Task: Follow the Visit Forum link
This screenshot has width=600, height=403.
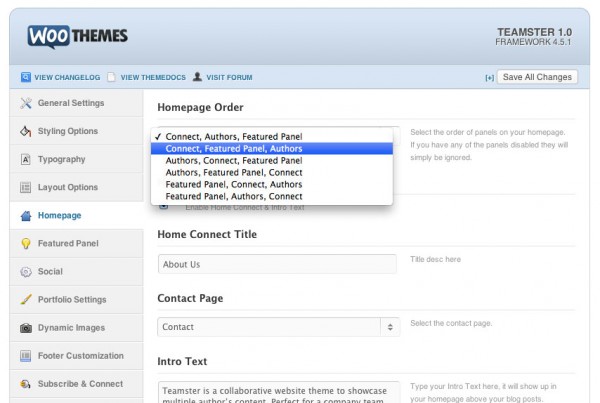Action: point(228,77)
